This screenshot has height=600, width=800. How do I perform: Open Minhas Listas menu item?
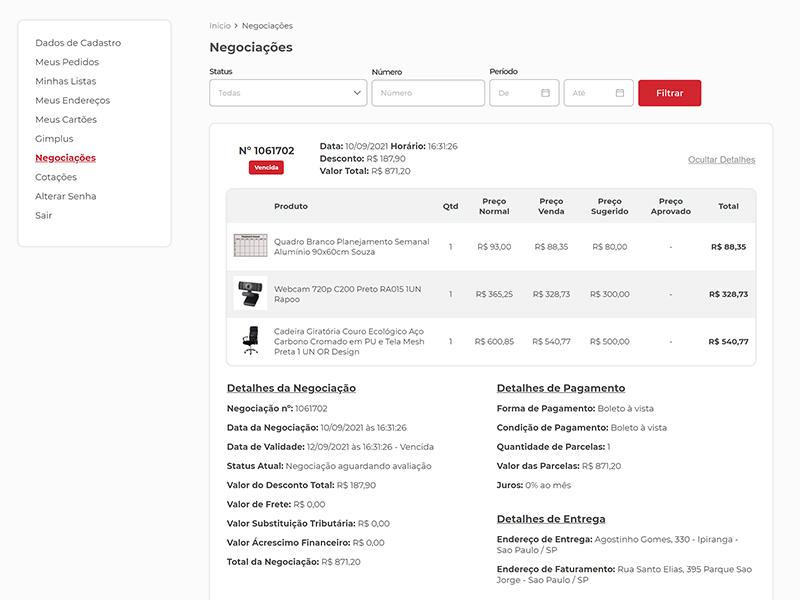click(x=67, y=81)
